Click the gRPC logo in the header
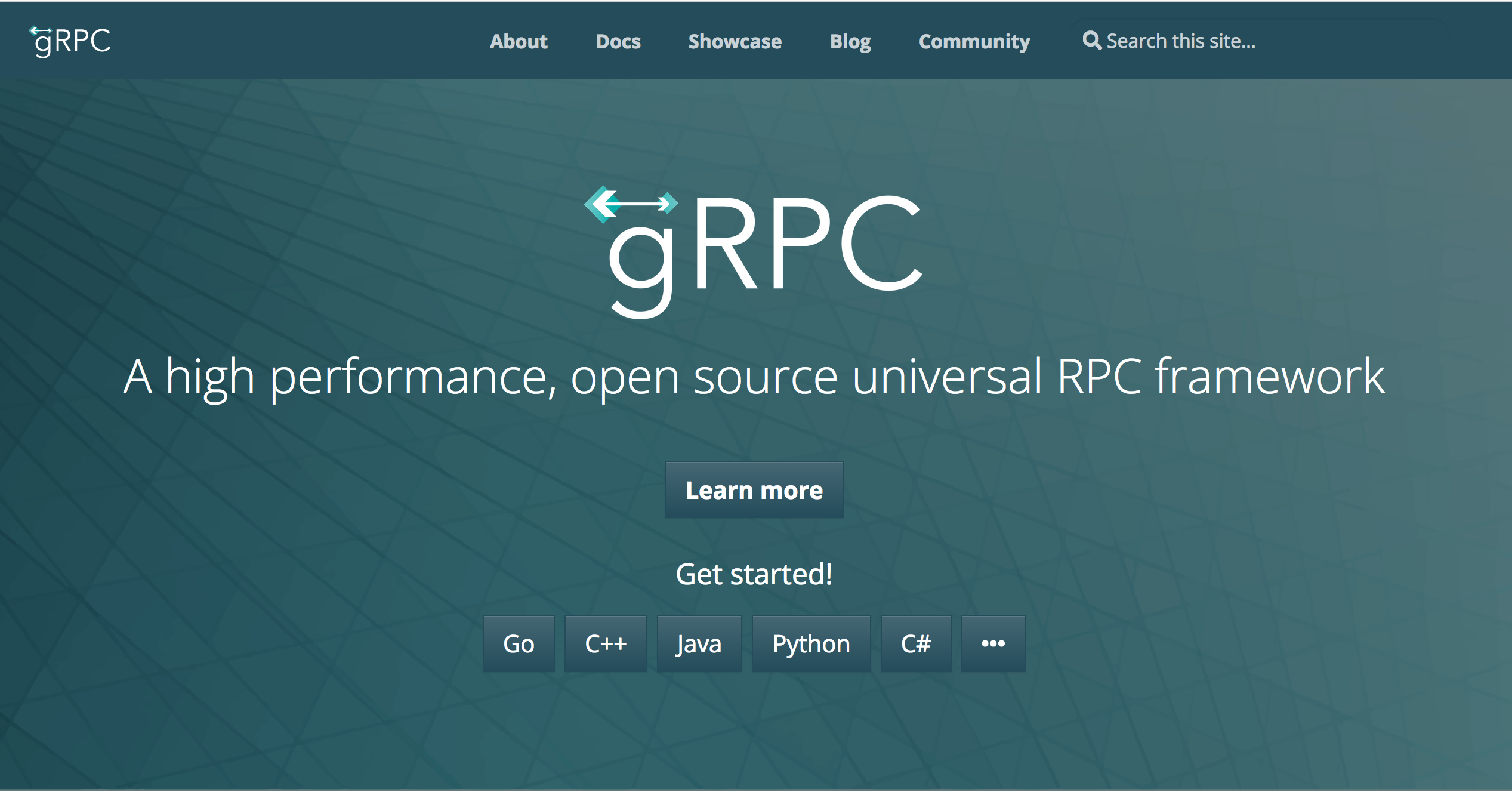The height and width of the screenshot is (795, 1512). pos(70,41)
